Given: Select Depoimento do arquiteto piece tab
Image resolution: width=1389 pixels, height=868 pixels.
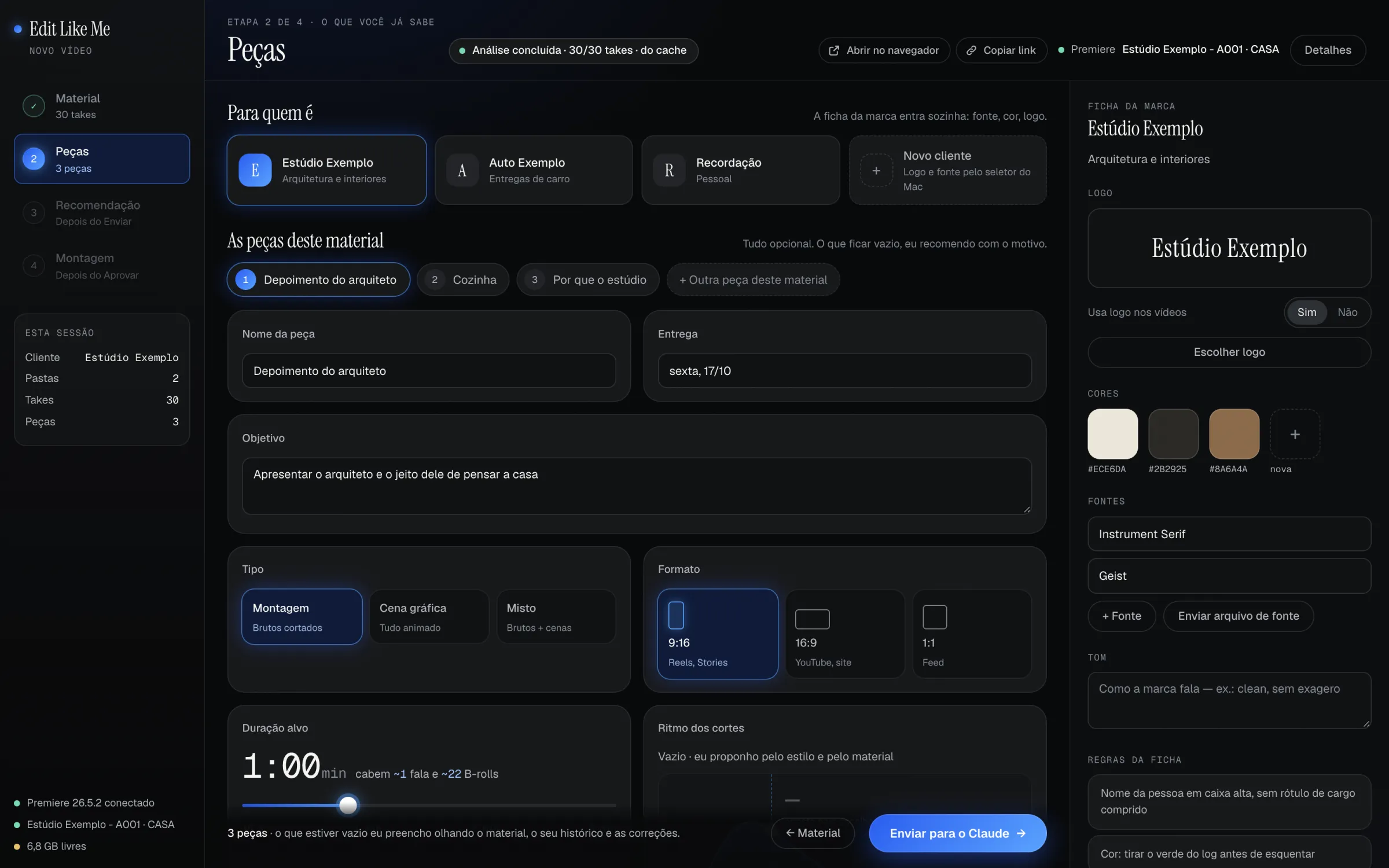Looking at the screenshot, I should coord(318,279).
